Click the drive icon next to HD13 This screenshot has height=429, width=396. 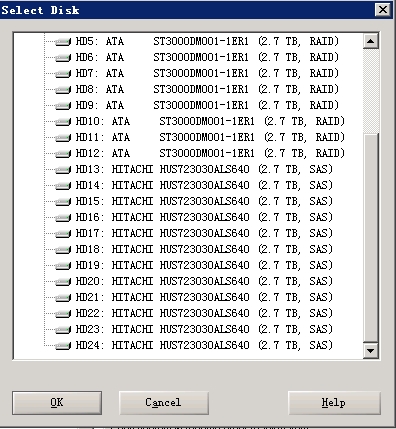[63, 170]
